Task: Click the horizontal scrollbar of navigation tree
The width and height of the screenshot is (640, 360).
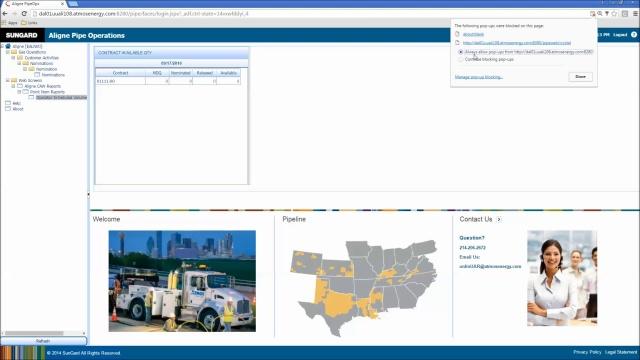Action: pos(34,333)
